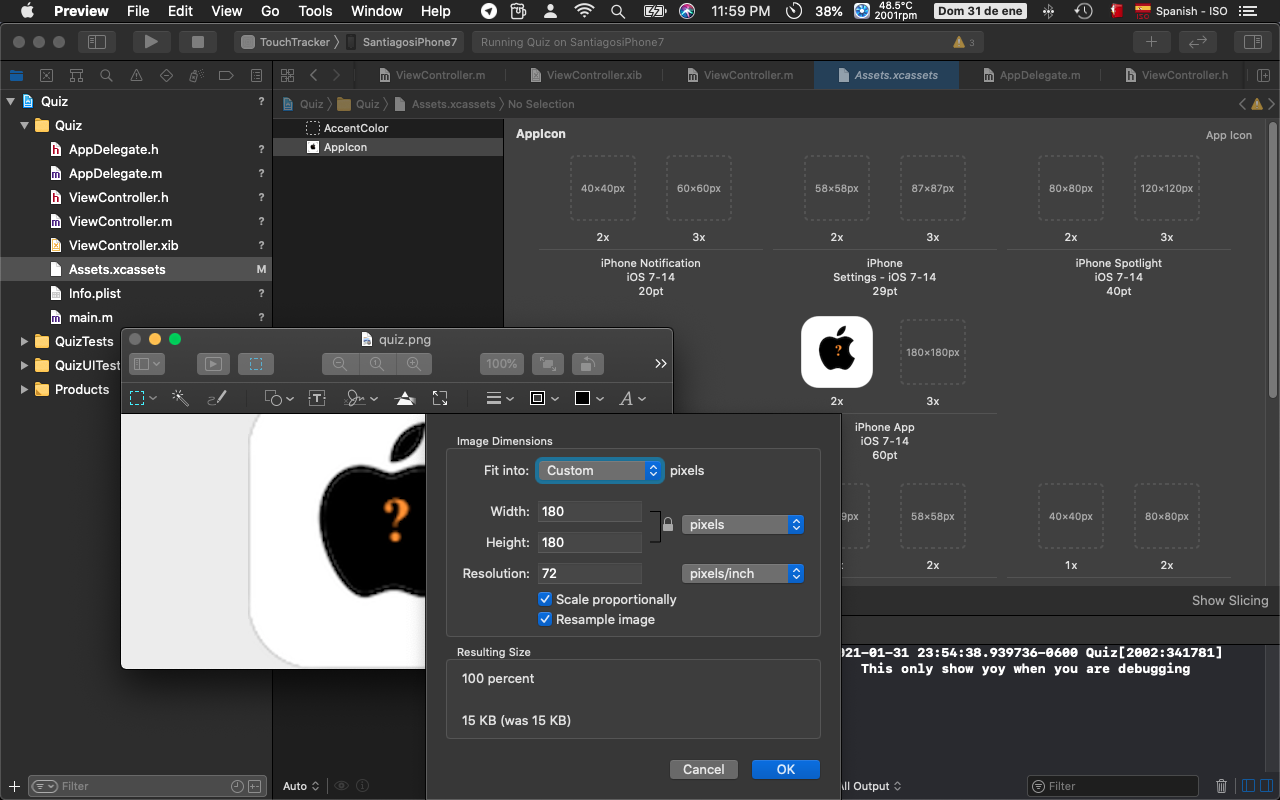Open the symbol navigator in Xcode
The height and width of the screenshot is (800, 1280).
pyautogui.click(x=76, y=75)
